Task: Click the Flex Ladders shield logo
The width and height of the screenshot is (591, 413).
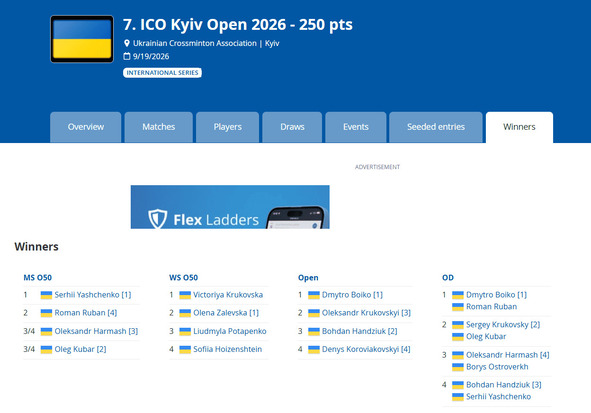Action: (x=157, y=219)
